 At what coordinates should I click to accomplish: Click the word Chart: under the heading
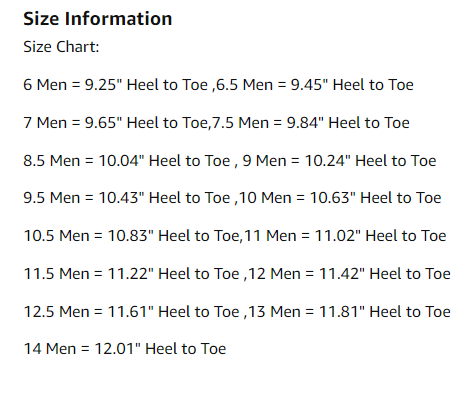(78, 47)
